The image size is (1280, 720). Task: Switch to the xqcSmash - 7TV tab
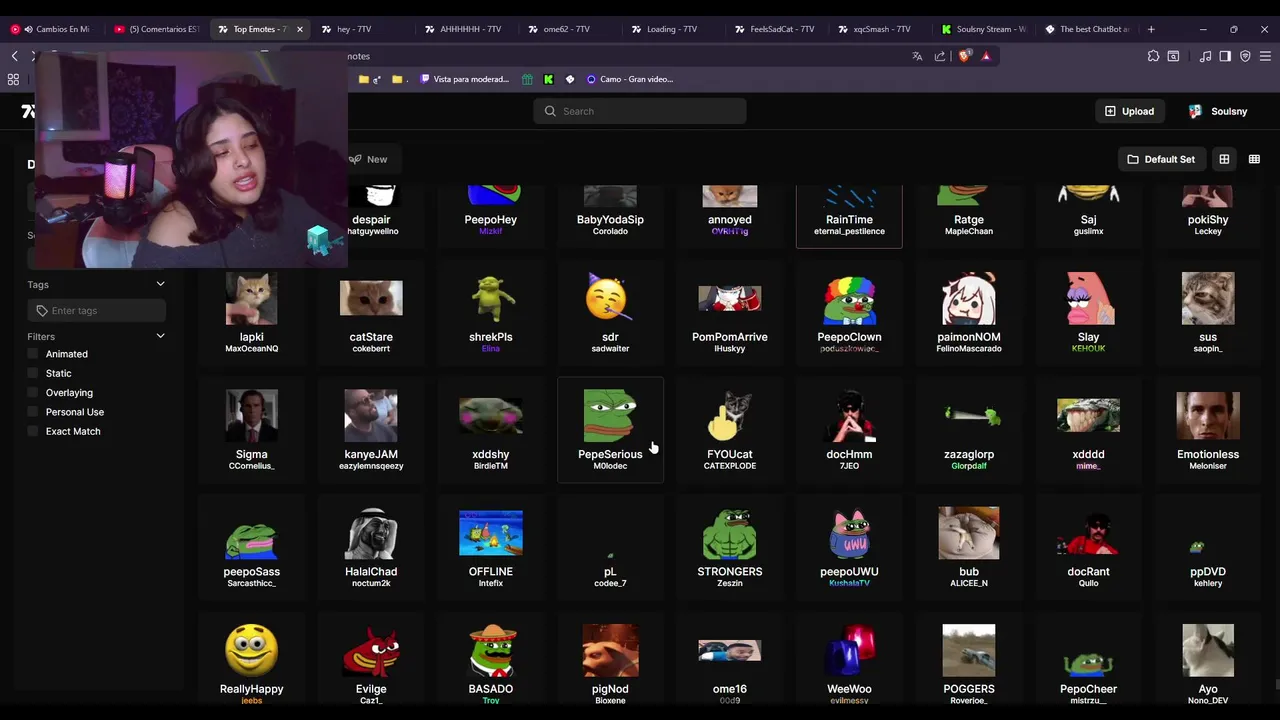(881, 29)
